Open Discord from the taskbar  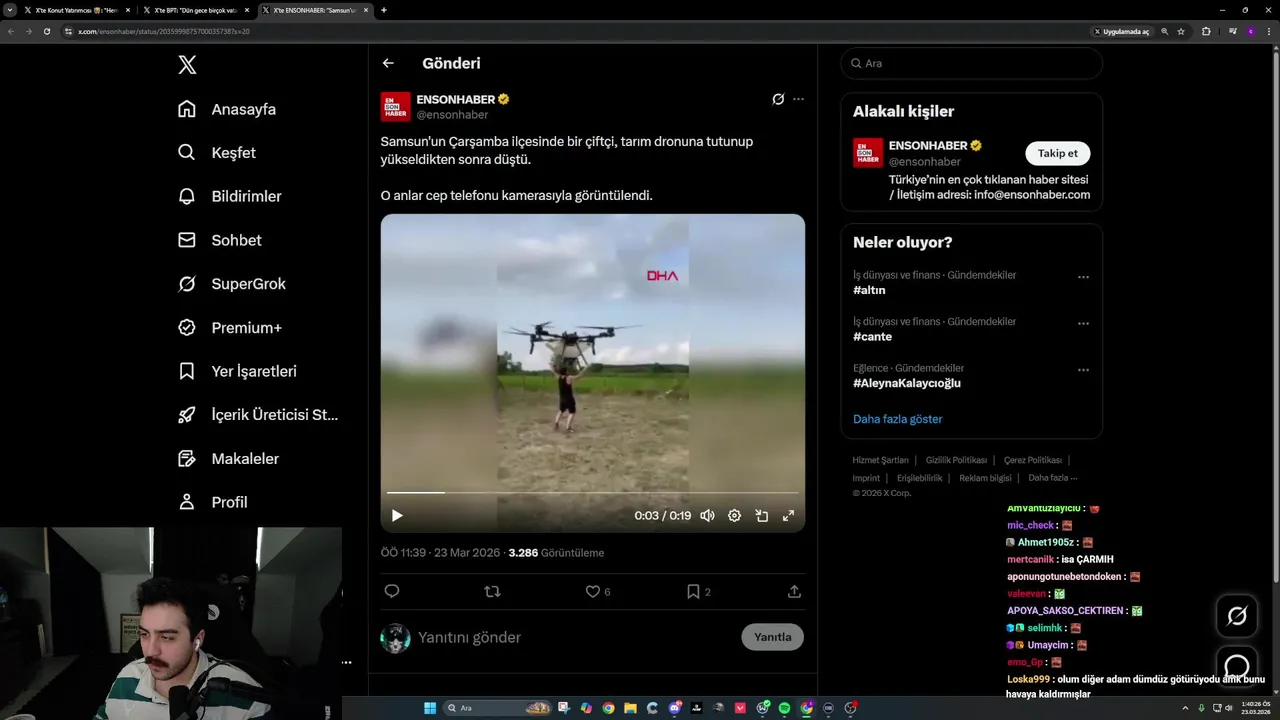pyautogui.click(x=675, y=708)
